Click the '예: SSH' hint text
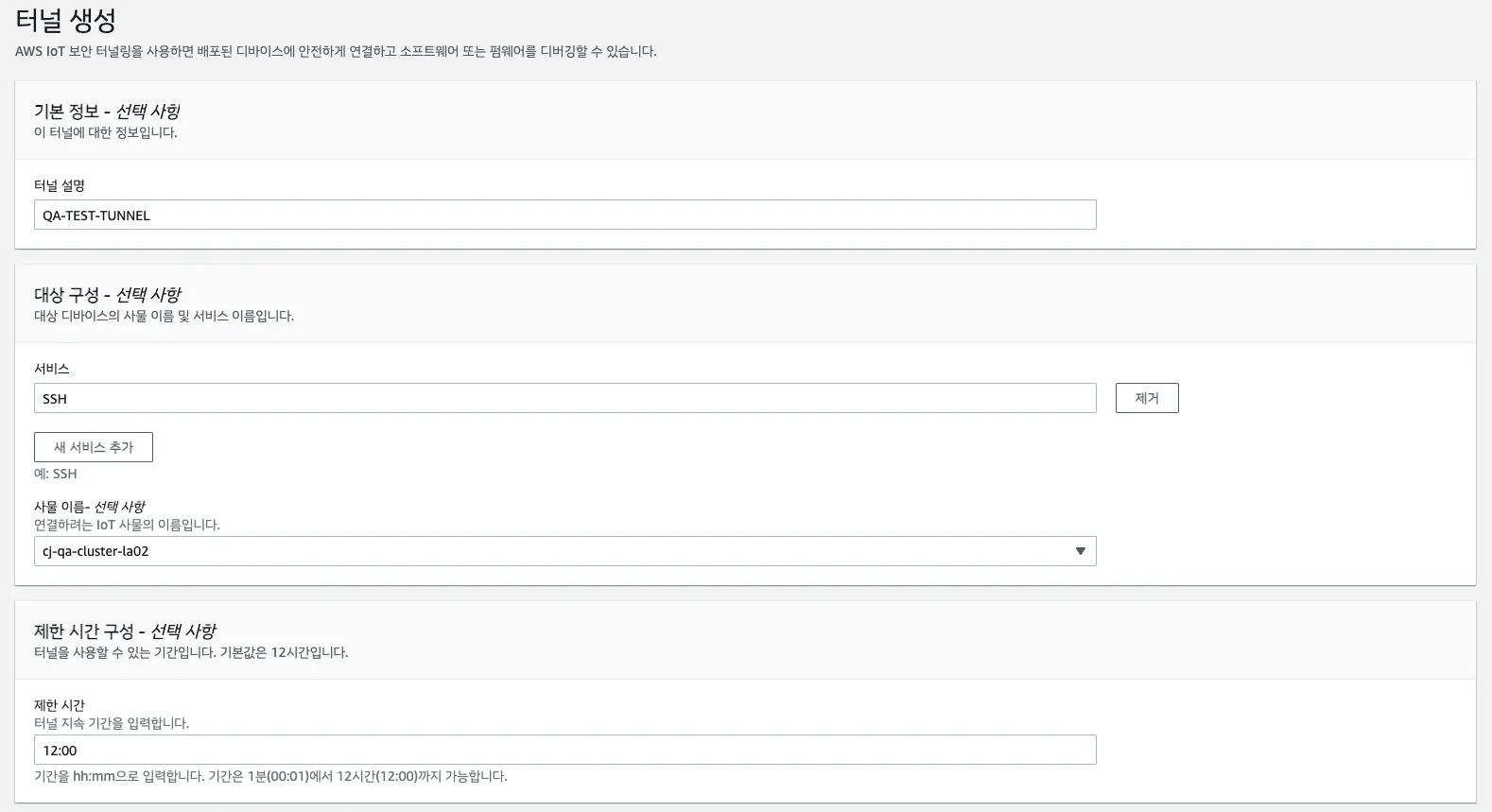Viewport: 1492px width, 812px height. point(56,474)
